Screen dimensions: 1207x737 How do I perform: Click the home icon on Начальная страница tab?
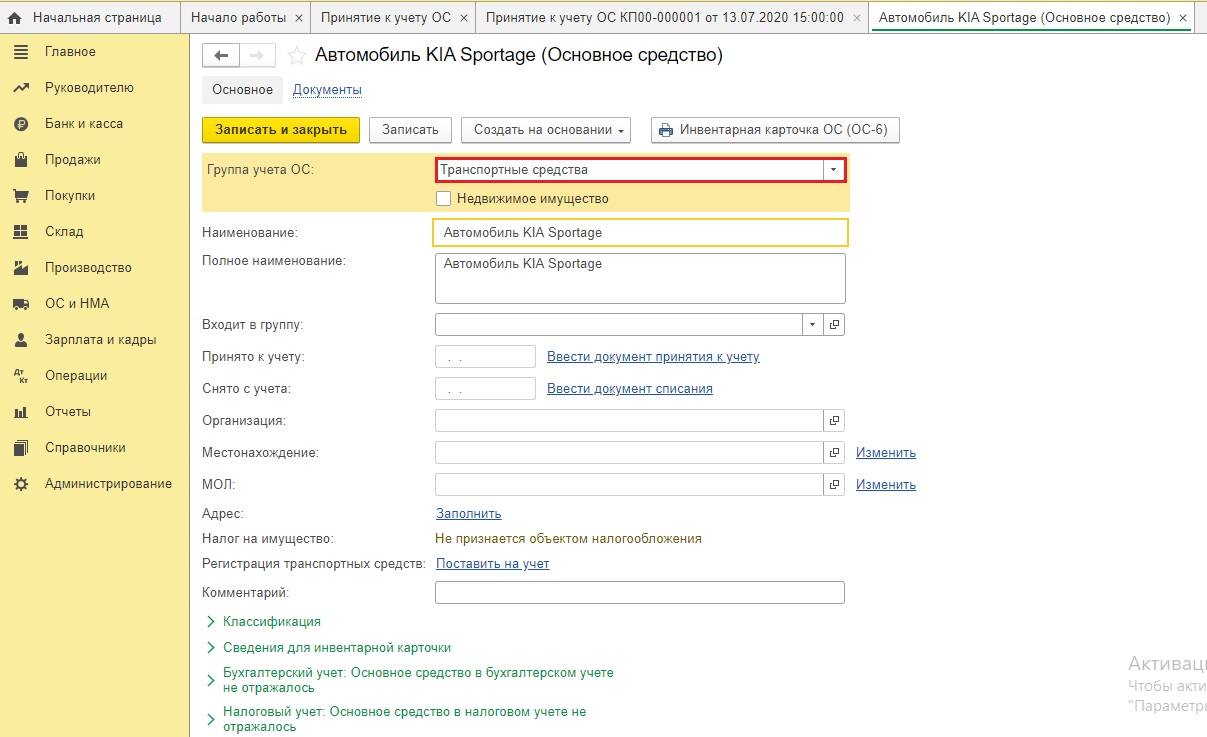15,18
